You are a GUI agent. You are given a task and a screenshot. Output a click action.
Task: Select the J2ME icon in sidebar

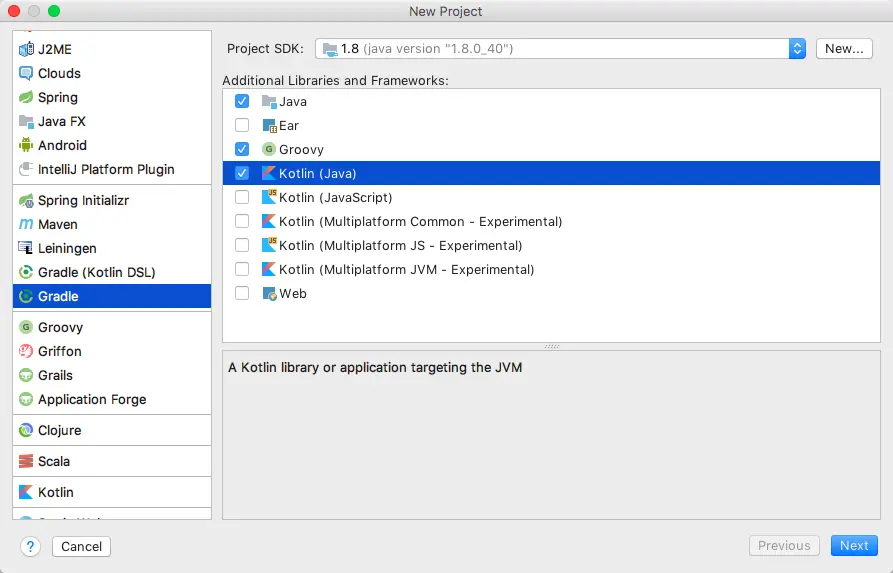(26, 50)
